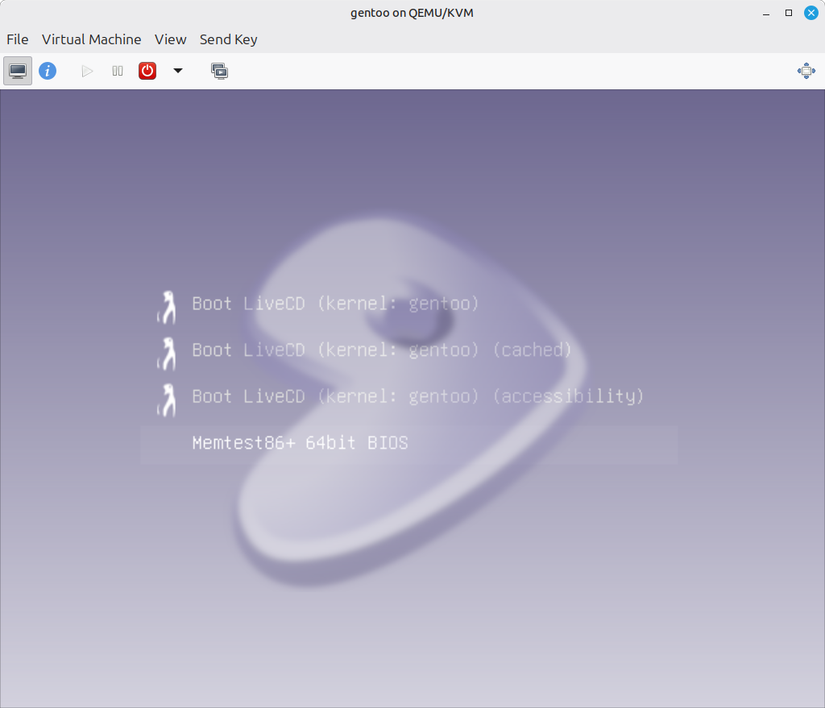Minimize the gentoo QEMU/KVM window
This screenshot has width=825, height=708.
[x=766, y=13]
